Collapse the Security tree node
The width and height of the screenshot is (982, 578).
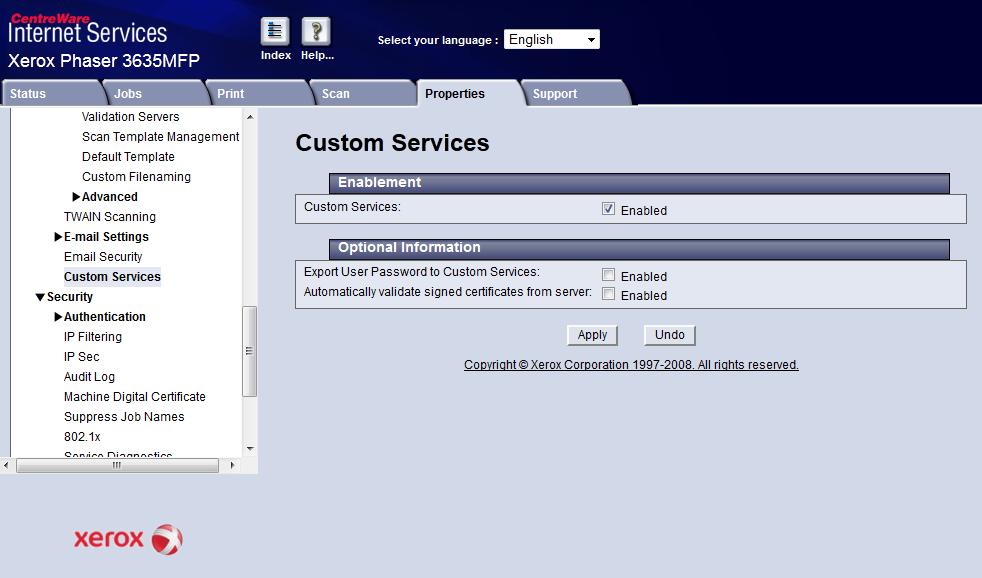coord(40,297)
